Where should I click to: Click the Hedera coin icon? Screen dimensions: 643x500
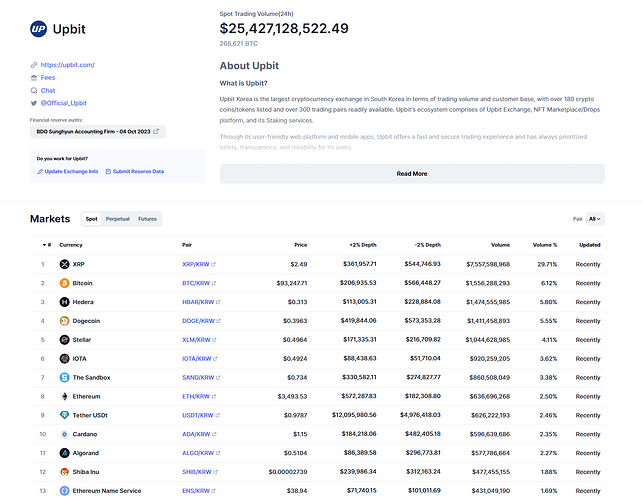pos(64,302)
